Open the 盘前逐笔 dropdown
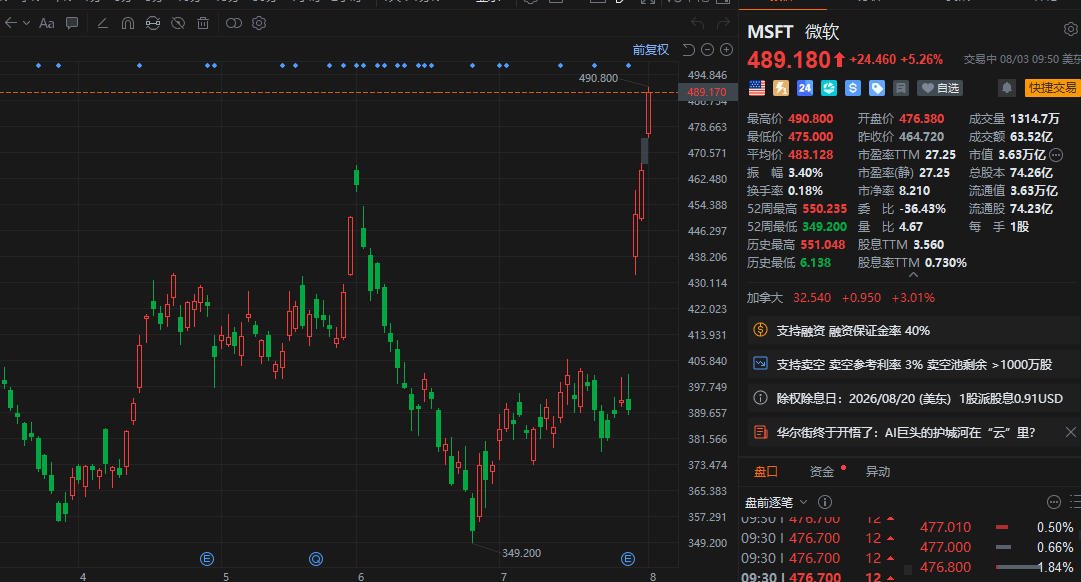Viewport: 1081px width, 582px height. (776, 503)
